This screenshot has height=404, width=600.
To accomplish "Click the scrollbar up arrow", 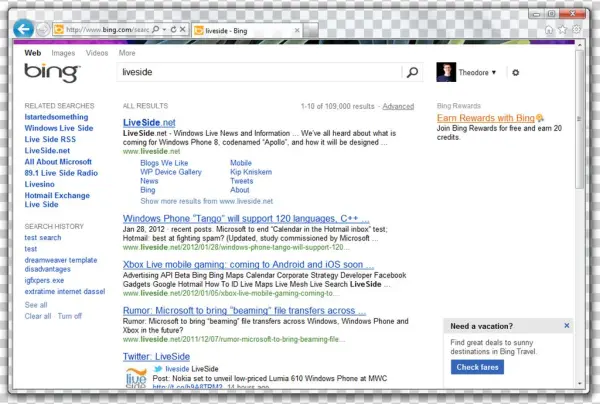I will 579,45.
